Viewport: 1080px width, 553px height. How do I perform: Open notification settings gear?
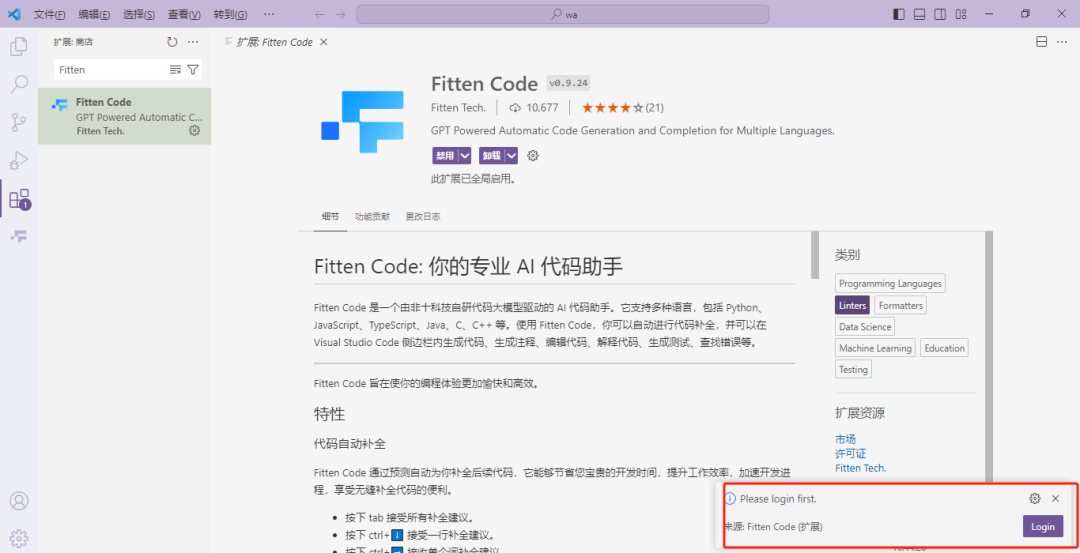(x=1035, y=498)
